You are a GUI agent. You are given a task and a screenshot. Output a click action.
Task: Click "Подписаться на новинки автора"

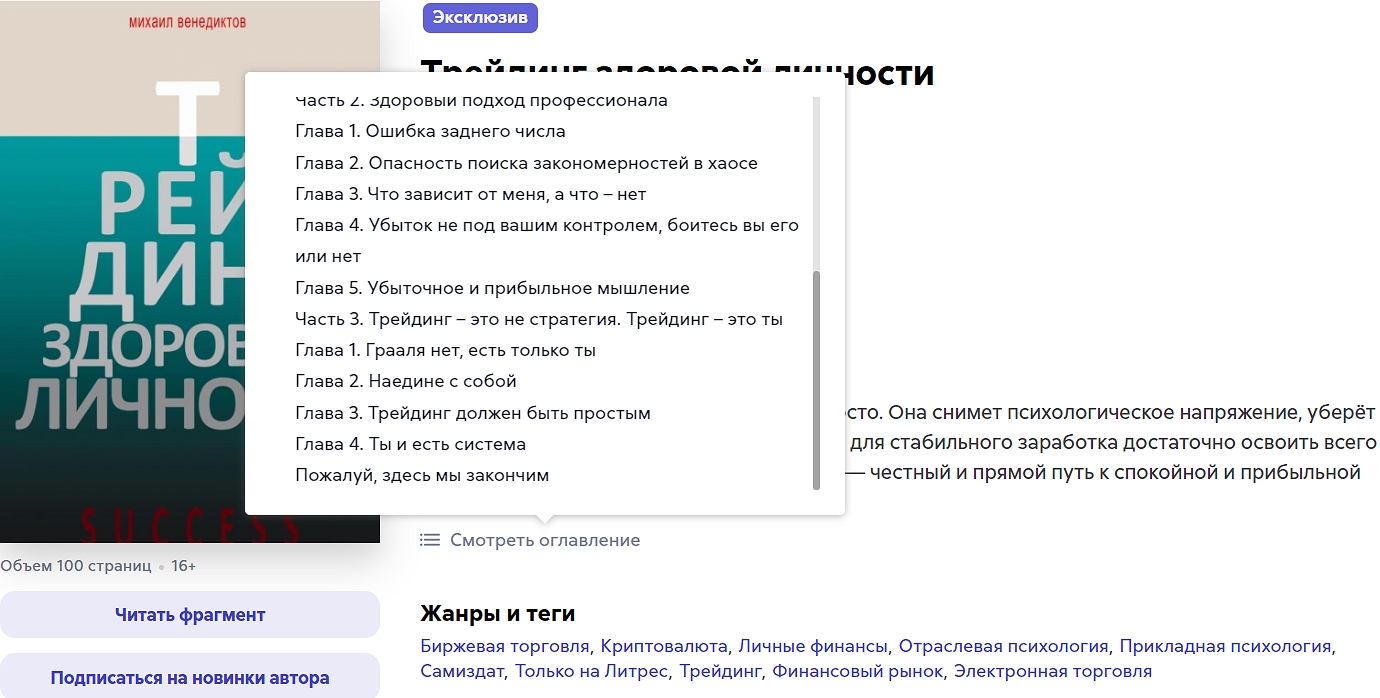191,676
